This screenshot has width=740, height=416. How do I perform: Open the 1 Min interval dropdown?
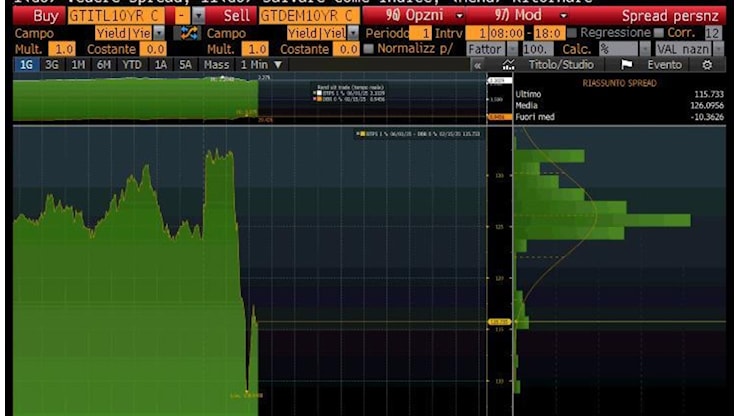[278, 65]
